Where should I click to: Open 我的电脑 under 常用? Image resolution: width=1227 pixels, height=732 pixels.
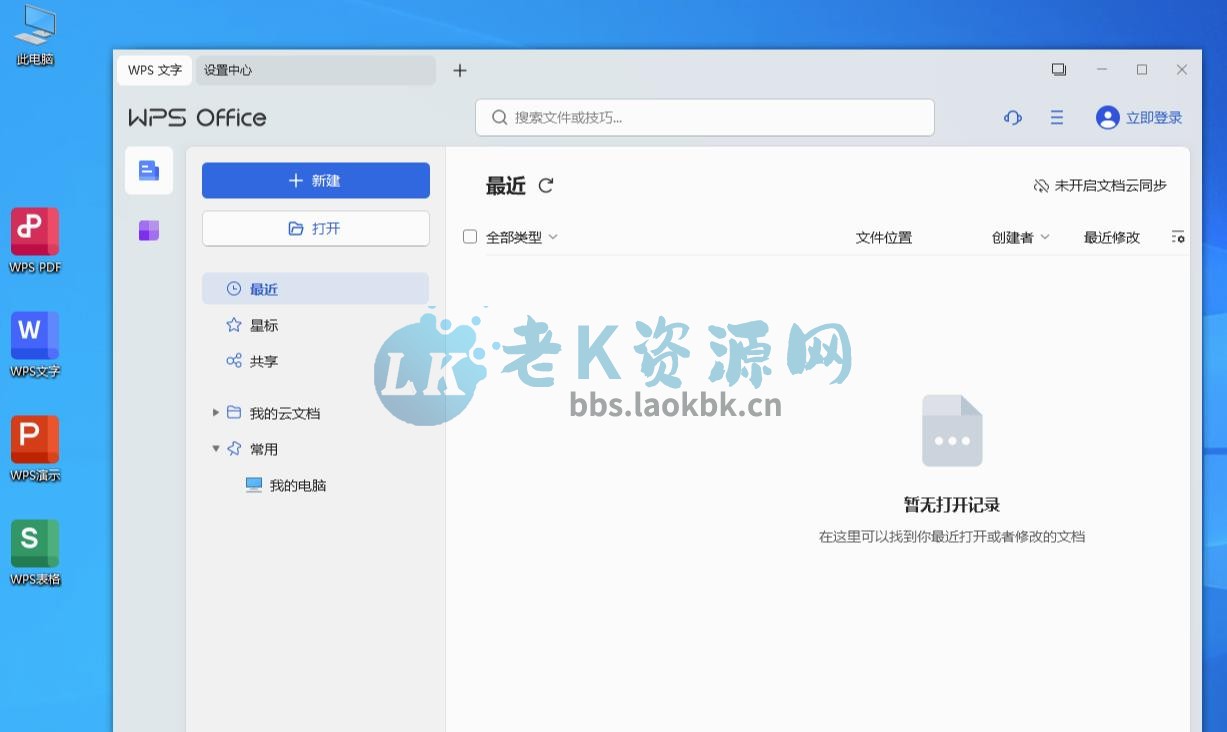pyautogui.click(x=286, y=485)
